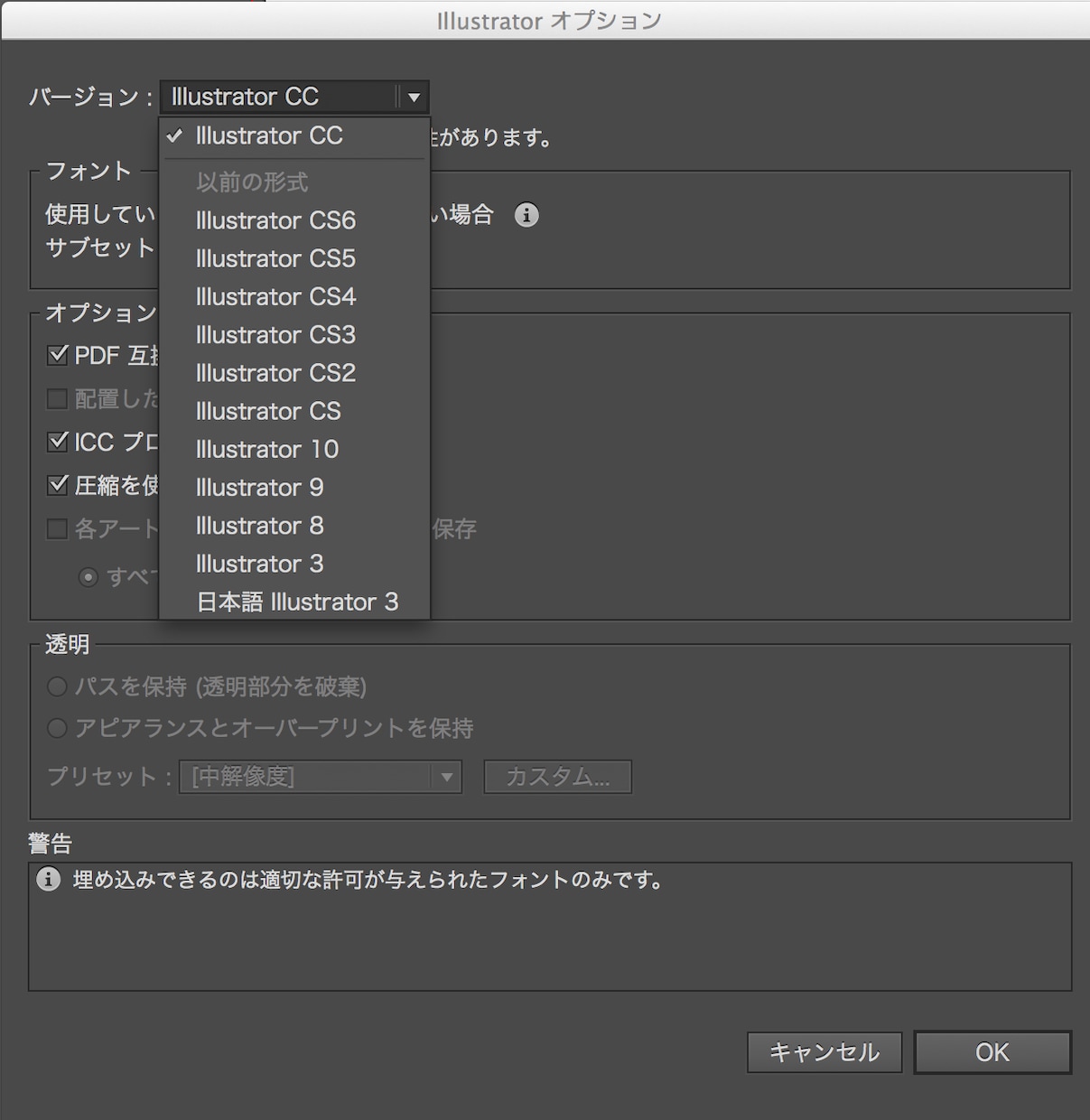Select パスを保持 radio button

click(x=57, y=686)
